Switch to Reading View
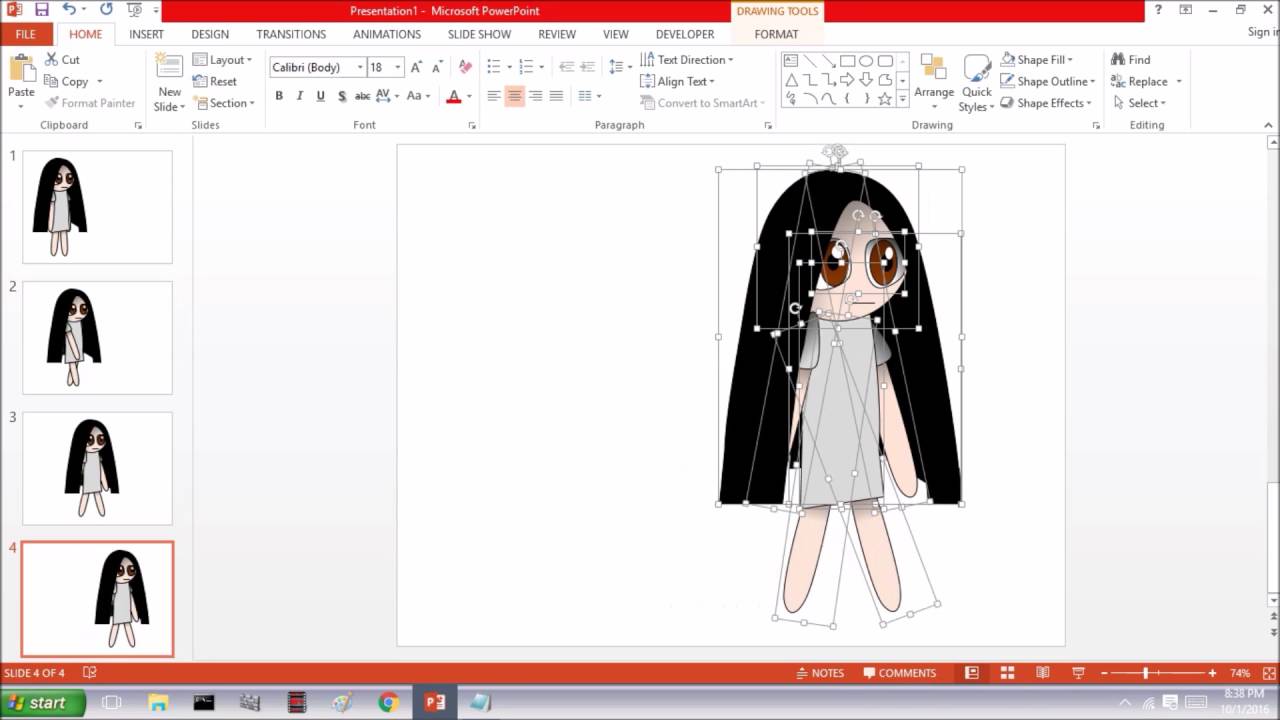Viewport: 1280px width, 720px height. (1042, 673)
